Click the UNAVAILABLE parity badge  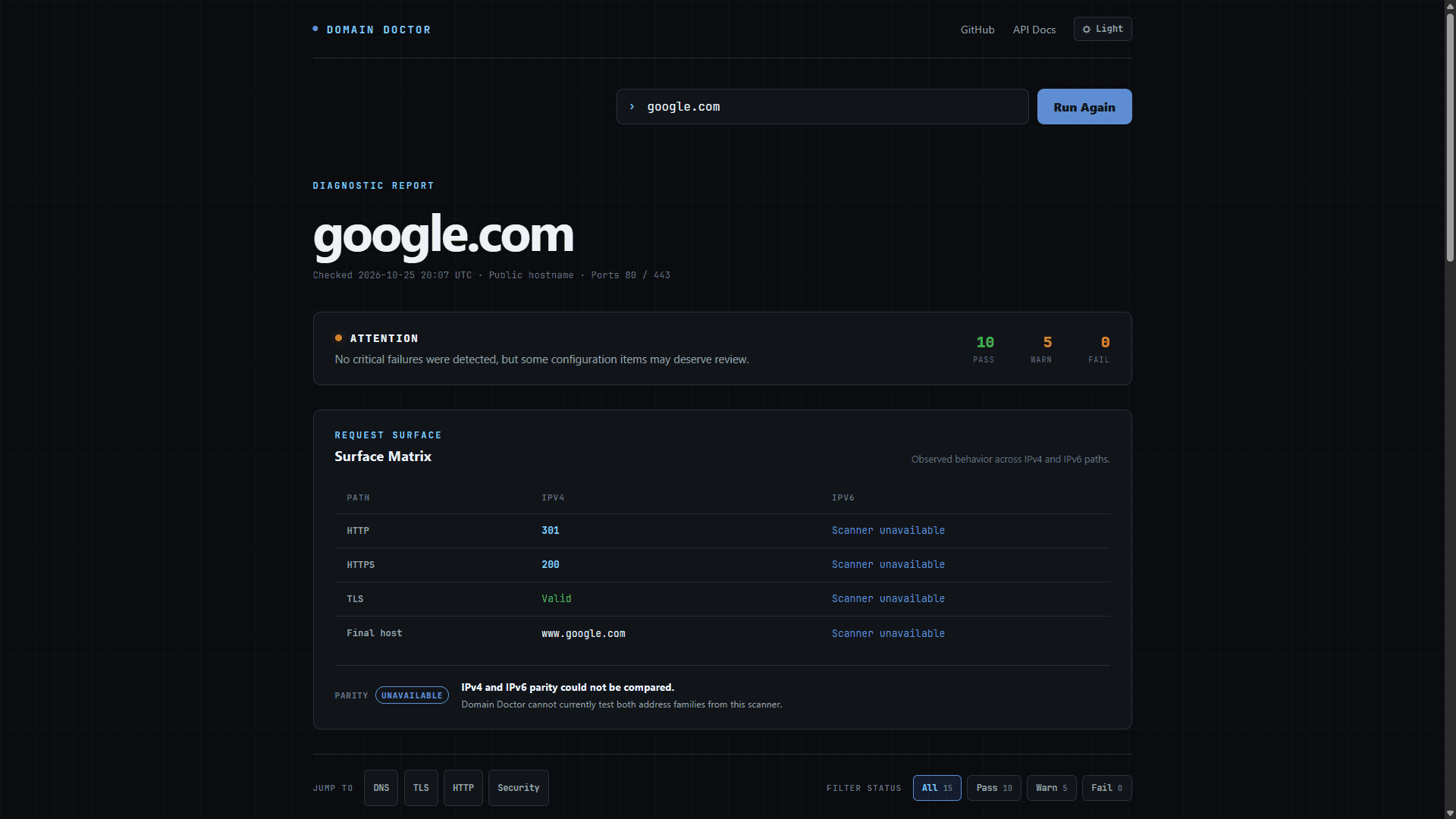(412, 695)
